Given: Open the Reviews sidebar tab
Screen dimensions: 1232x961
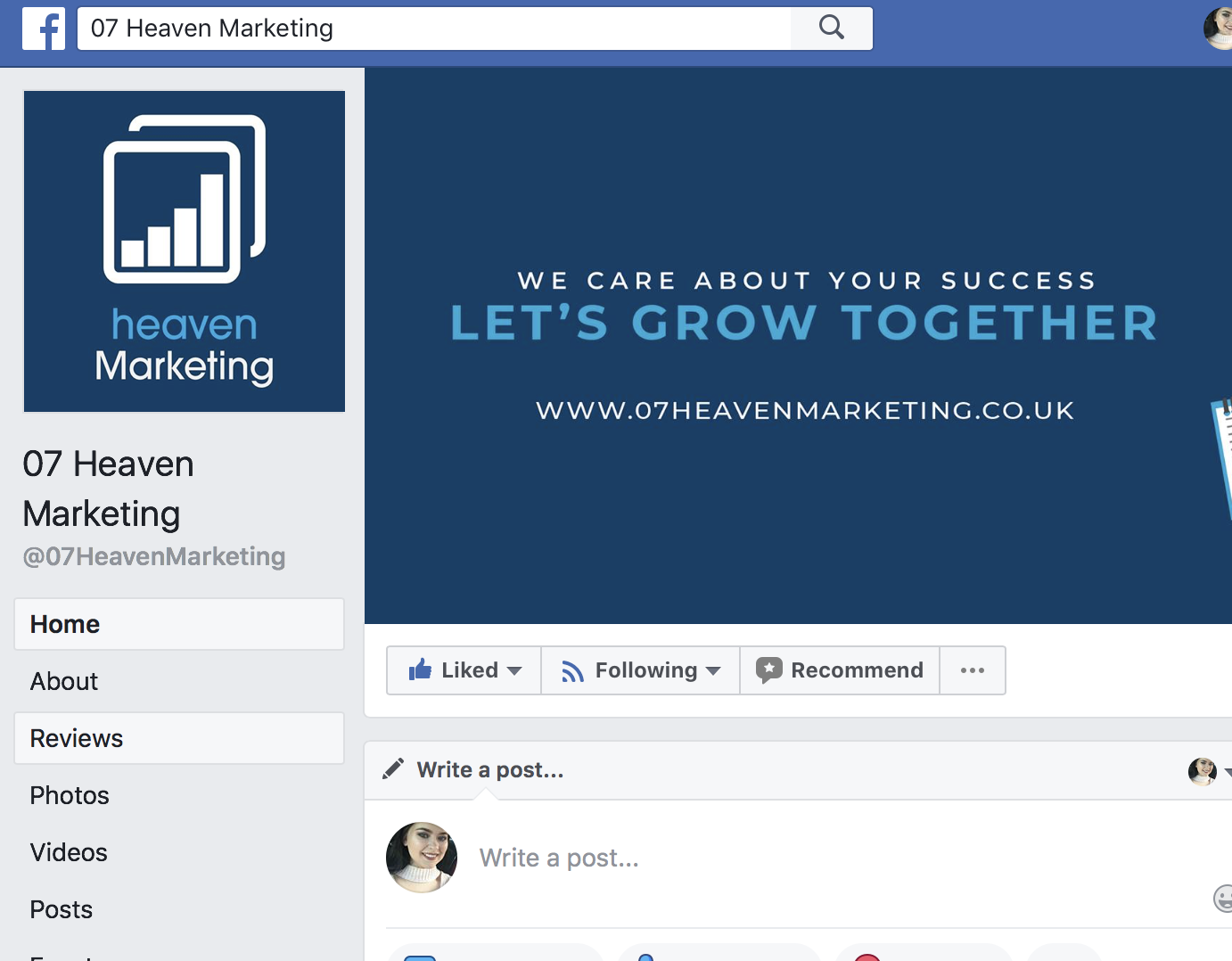Looking at the screenshot, I should [179, 738].
